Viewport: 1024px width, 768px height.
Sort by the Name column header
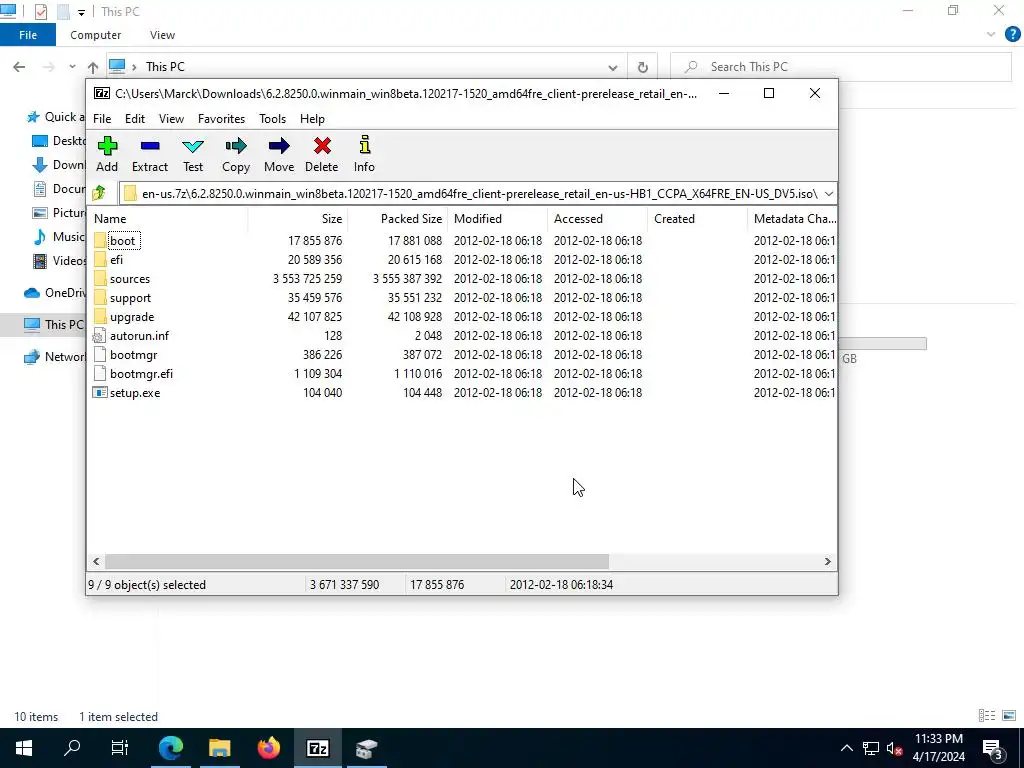click(x=167, y=219)
